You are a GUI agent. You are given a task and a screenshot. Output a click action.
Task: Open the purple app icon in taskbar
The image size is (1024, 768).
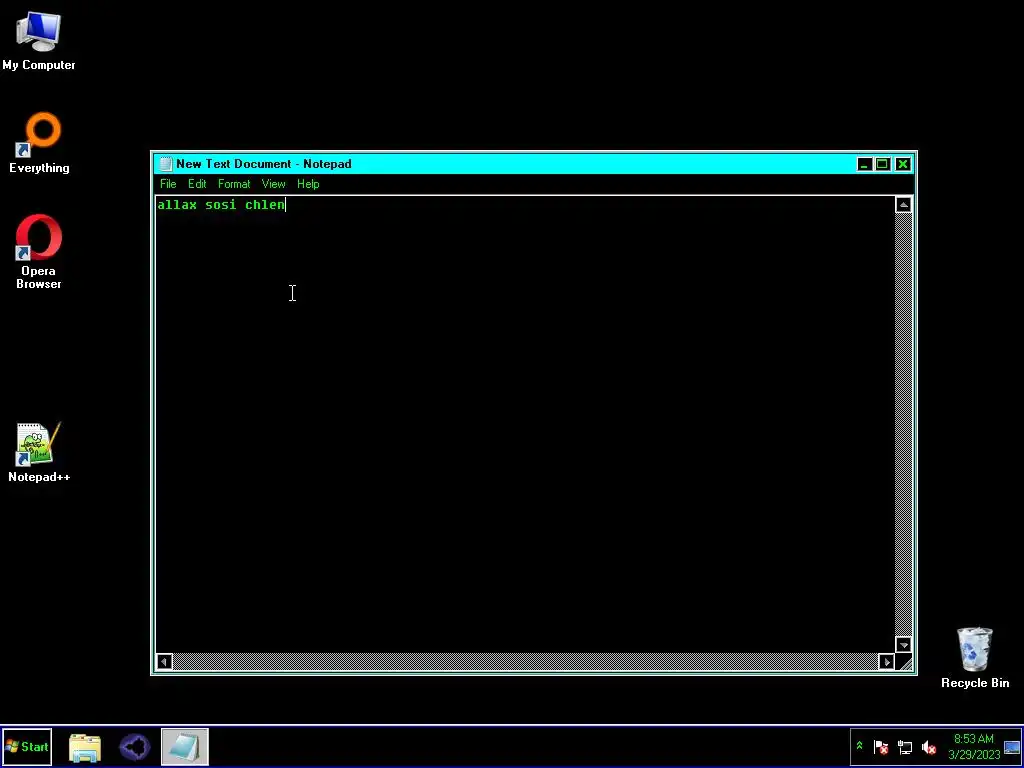135,747
